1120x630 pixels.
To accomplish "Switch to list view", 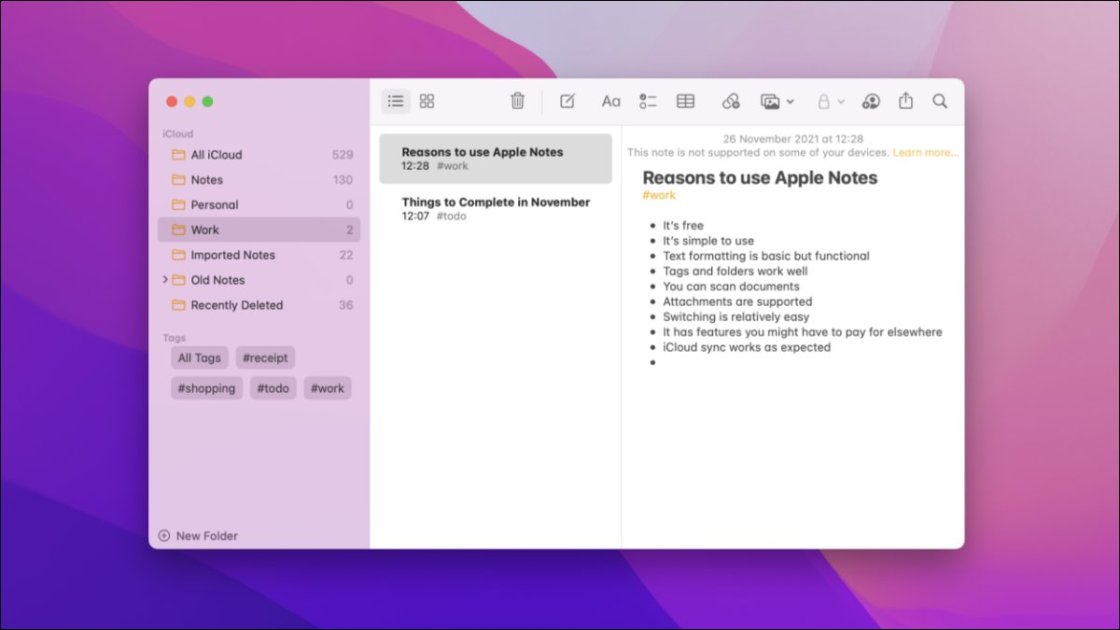I will click(x=396, y=101).
